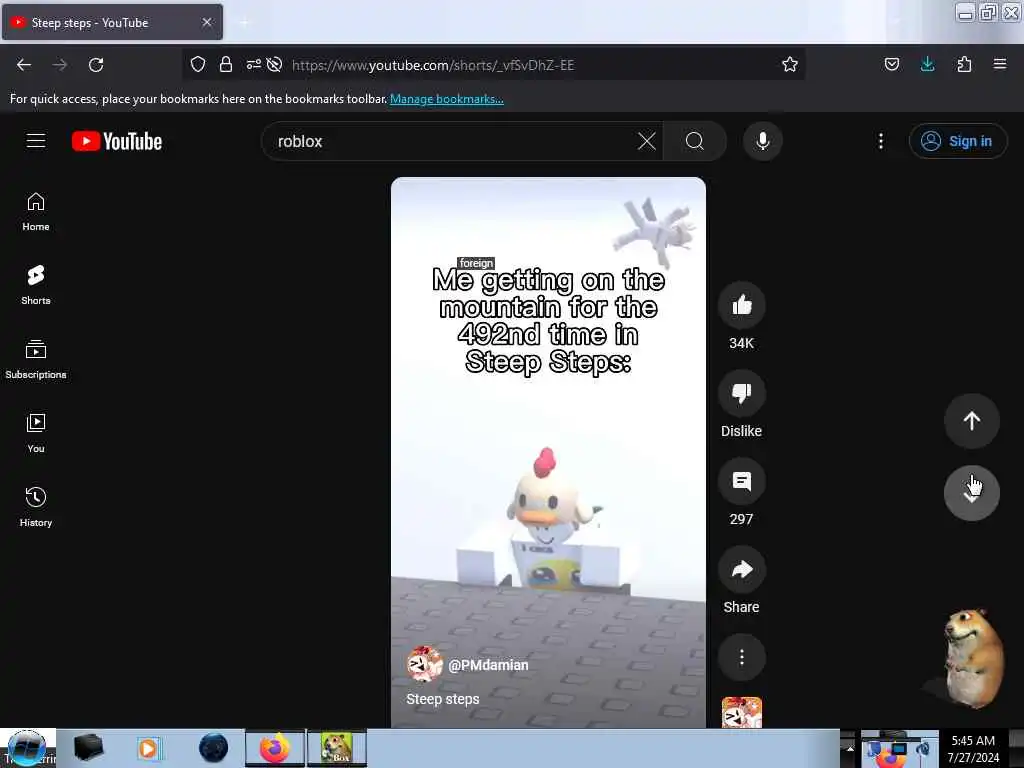Open the Manage bookmarks link
Viewport: 1024px width, 768px height.
point(447,99)
